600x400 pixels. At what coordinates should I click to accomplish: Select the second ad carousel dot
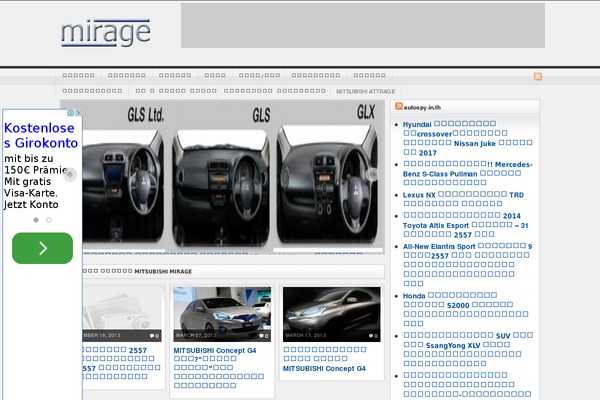[49, 220]
